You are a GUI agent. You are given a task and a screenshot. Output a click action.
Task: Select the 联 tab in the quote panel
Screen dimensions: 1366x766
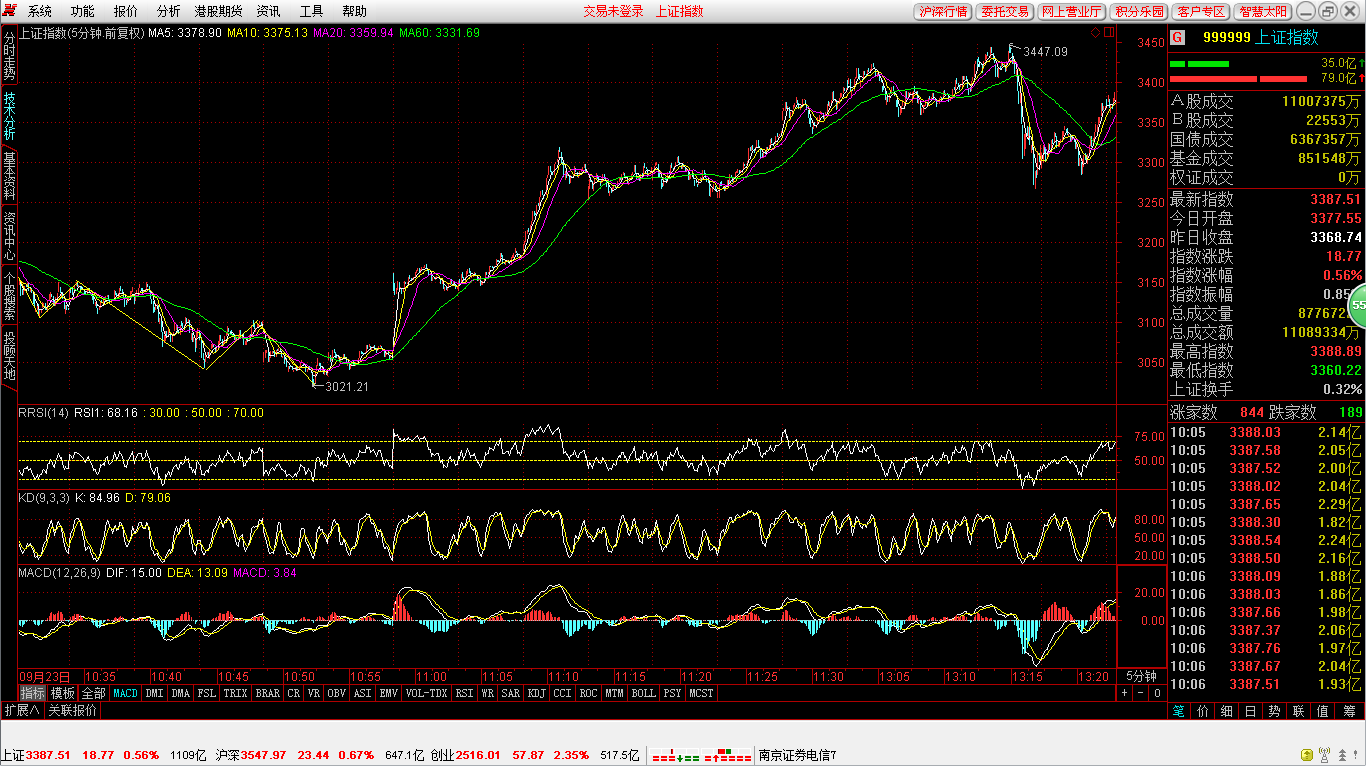click(1298, 711)
